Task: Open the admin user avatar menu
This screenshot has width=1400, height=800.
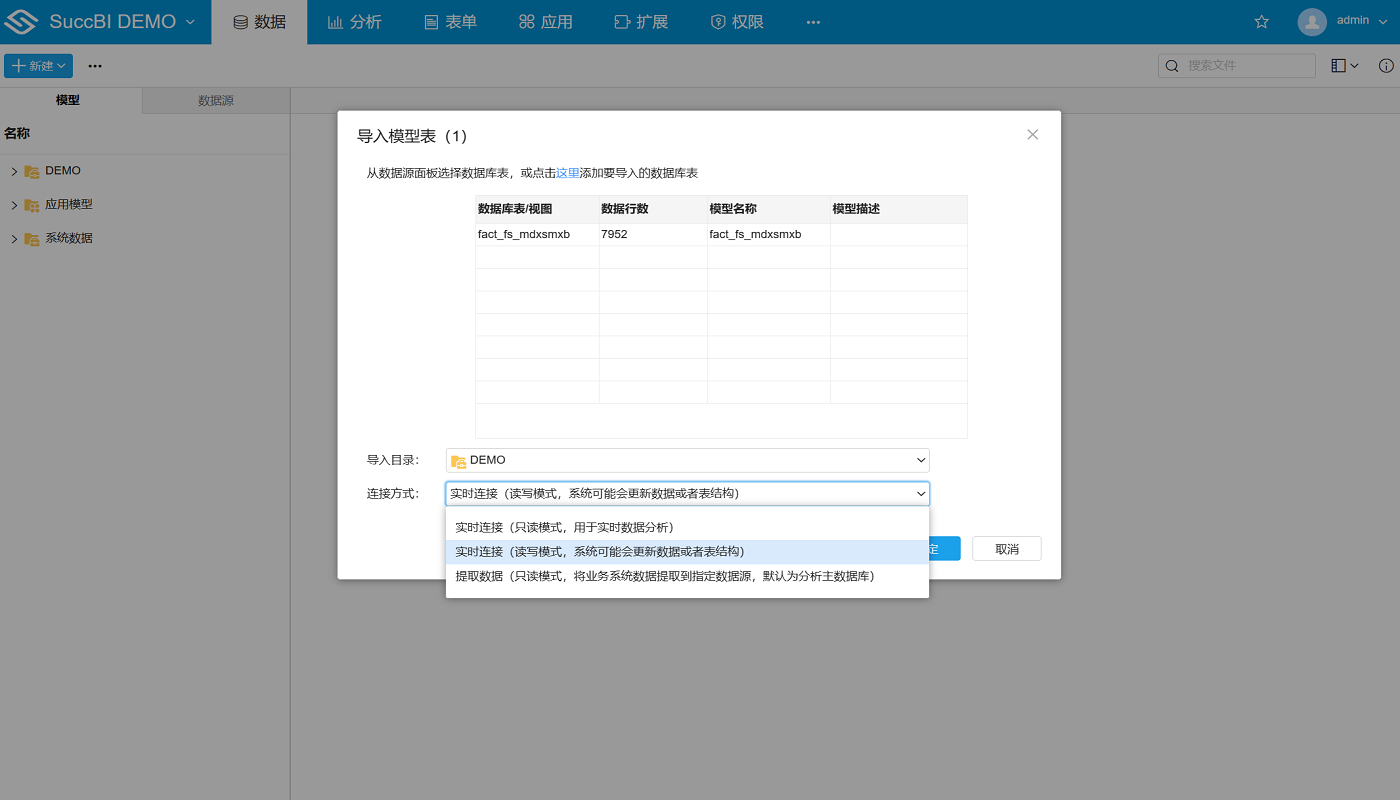Action: tap(1311, 22)
